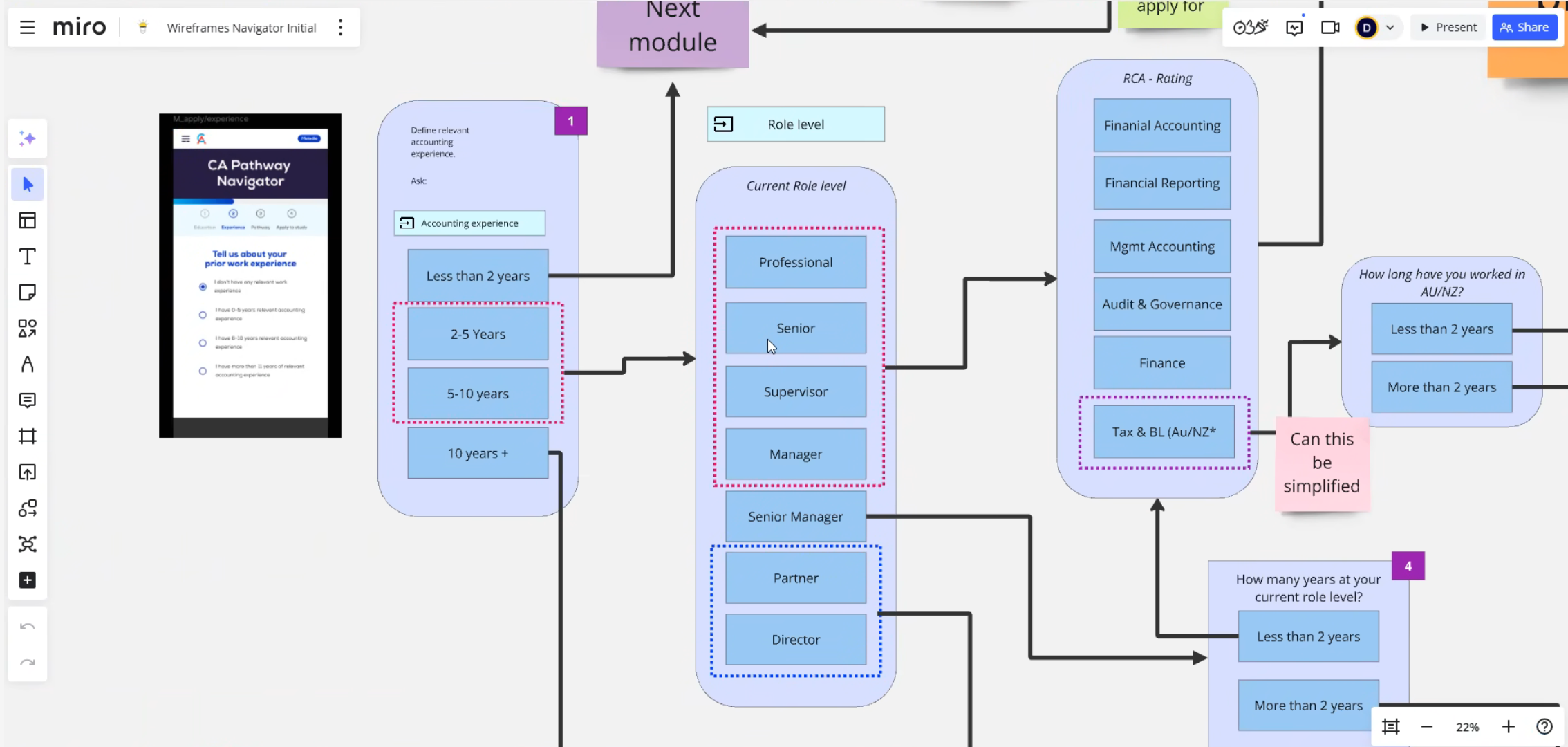Open the Comment tool
1568x747 pixels.
pyautogui.click(x=28, y=400)
